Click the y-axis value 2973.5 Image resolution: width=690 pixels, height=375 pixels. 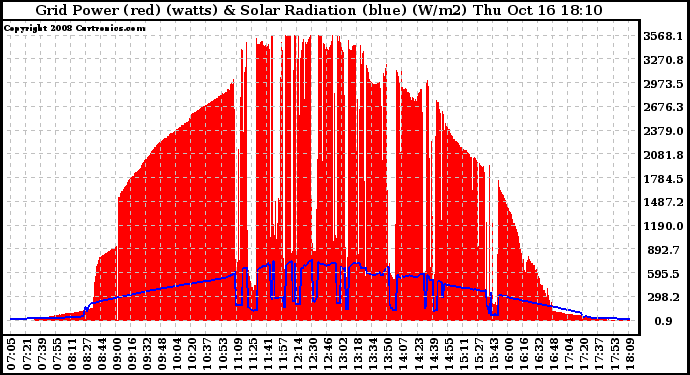tap(663, 84)
